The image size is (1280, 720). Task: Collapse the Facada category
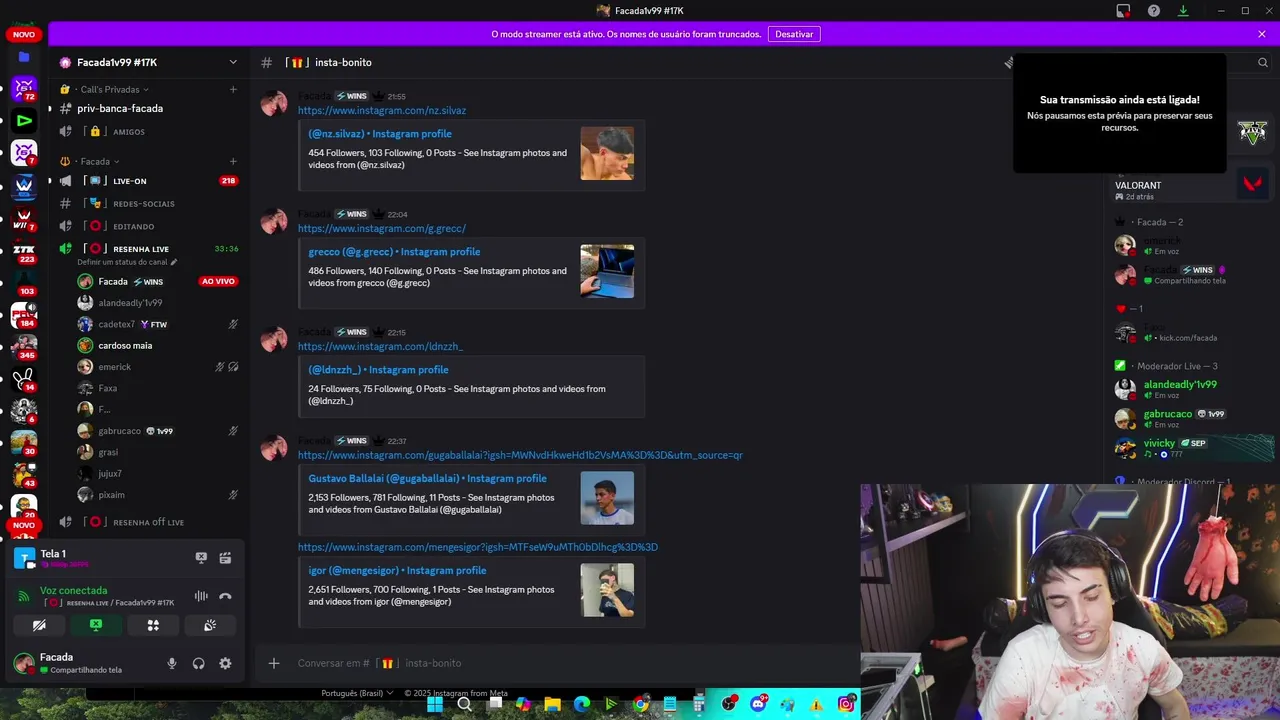(100, 161)
